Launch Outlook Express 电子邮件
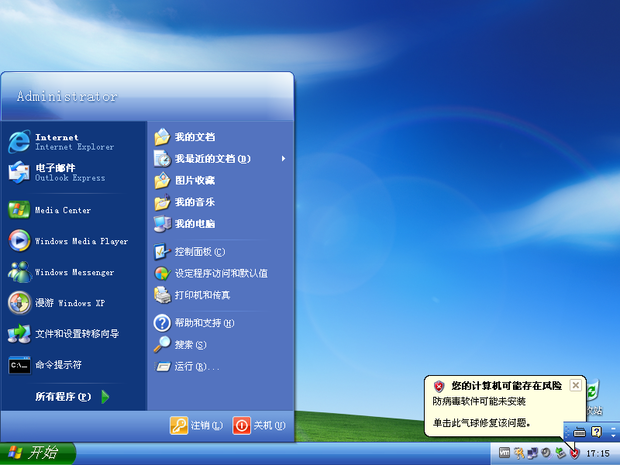The width and height of the screenshot is (620, 465). 74,173
